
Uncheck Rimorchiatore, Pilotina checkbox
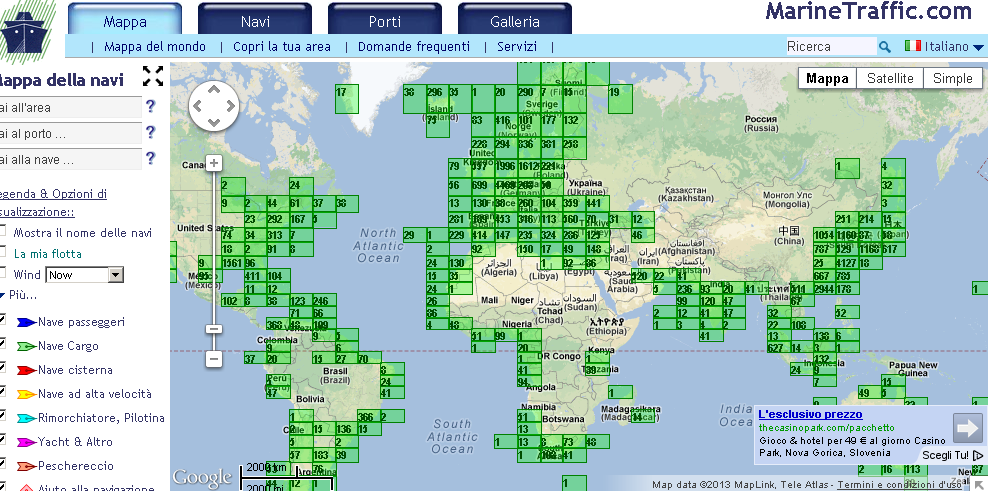click(x=3, y=416)
